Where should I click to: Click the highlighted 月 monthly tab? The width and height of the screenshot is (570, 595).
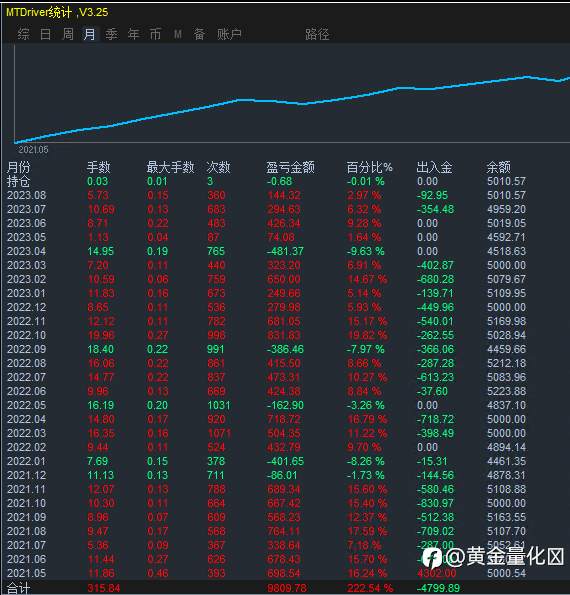coord(90,34)
